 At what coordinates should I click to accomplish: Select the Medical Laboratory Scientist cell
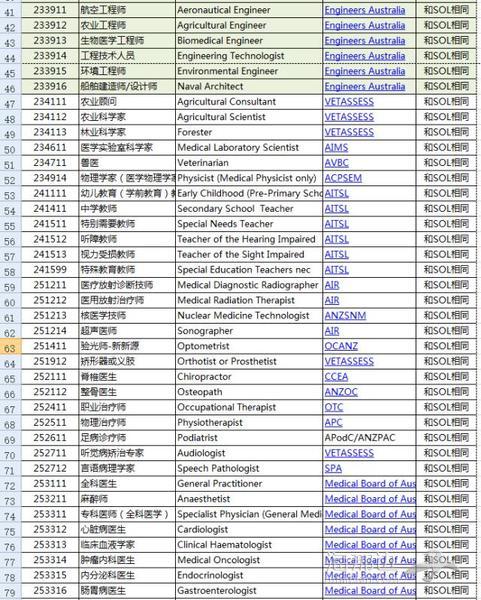[x=249, y=148]
